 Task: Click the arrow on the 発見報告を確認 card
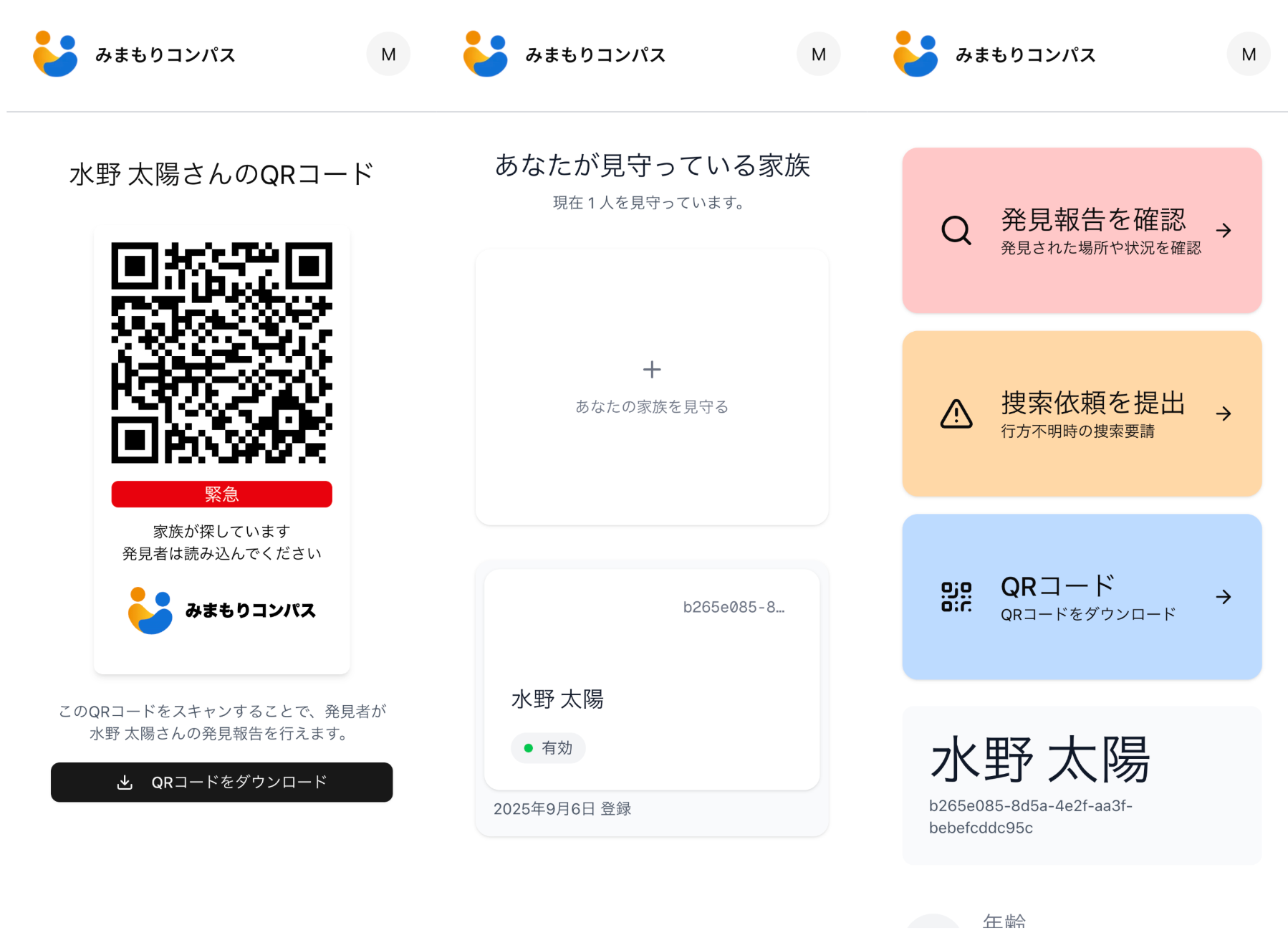pyautogui.click(x=1224, y=231)
